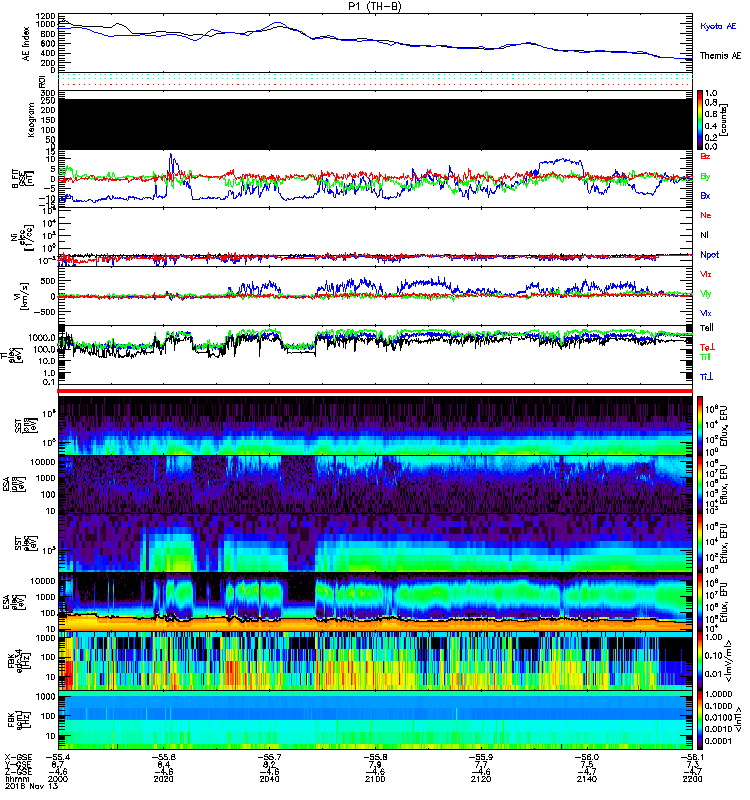750x800 pixels.
Task: Click the <|mV/m|> FBK color bar
Action: click(700, 661)
